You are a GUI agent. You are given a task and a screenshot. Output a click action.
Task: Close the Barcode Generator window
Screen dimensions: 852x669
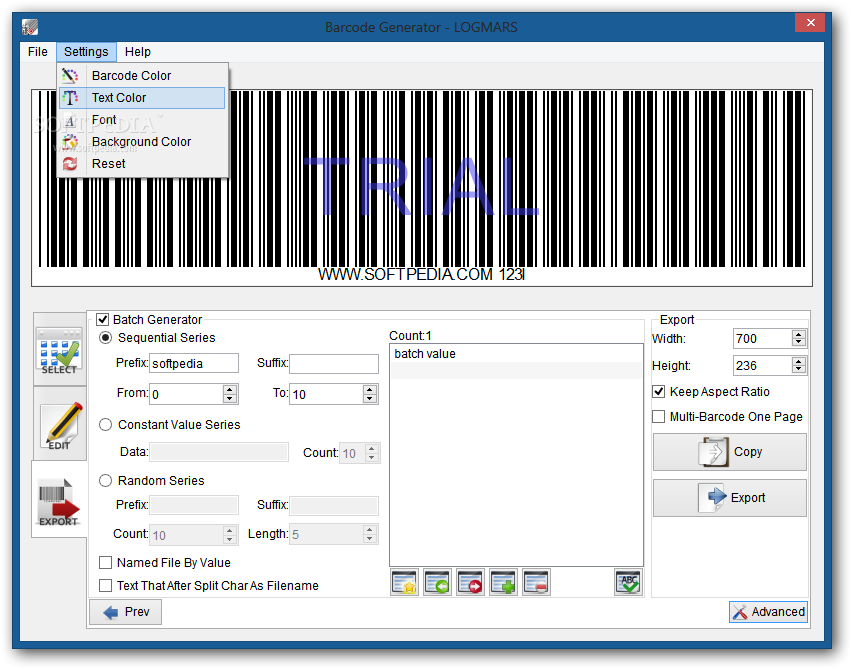click(810, 22)
